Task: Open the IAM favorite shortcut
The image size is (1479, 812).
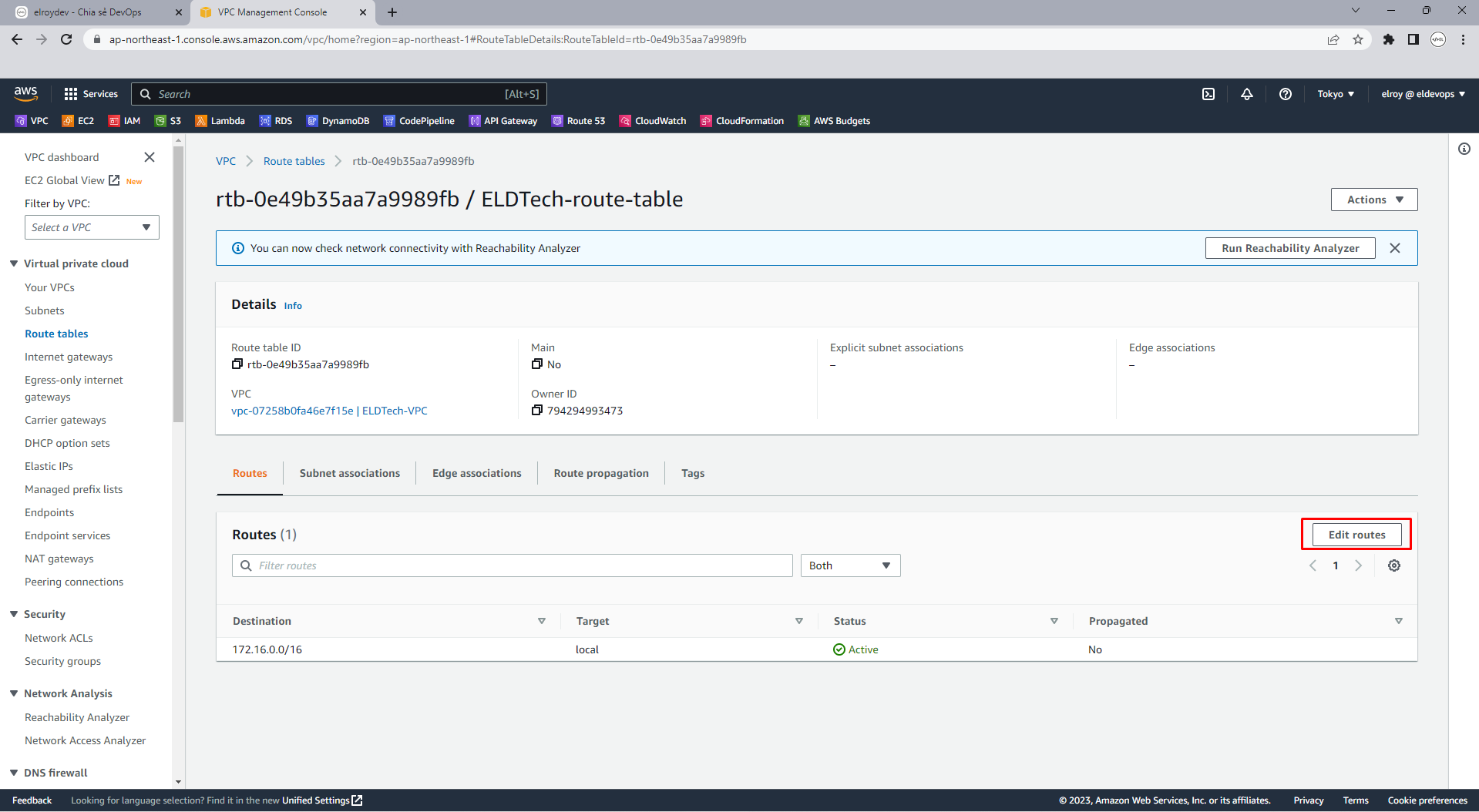Action: click(x=124, y=121)
